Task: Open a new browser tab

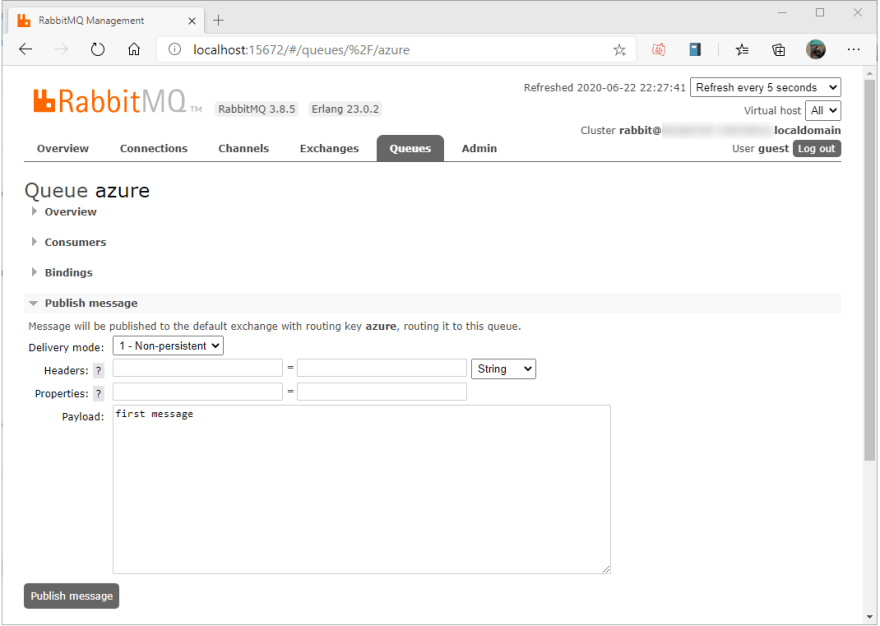Action: (218, 20)
